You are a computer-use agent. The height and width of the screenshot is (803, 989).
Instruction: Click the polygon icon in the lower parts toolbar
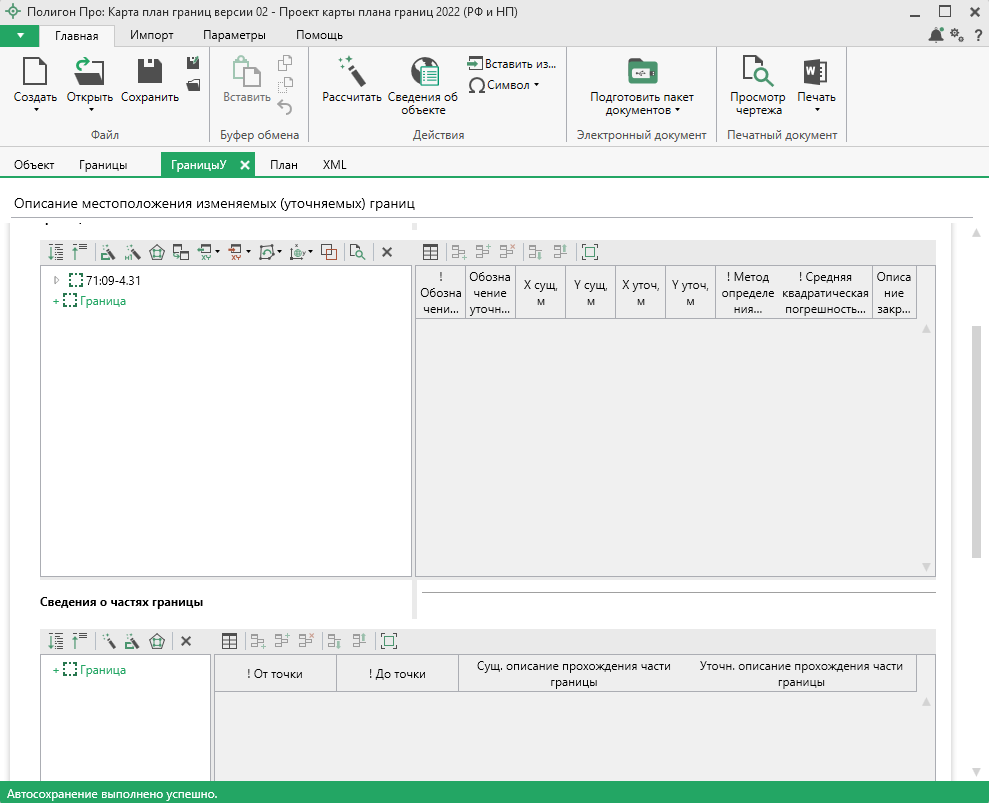pyautogui.click(x=157, y=641)
